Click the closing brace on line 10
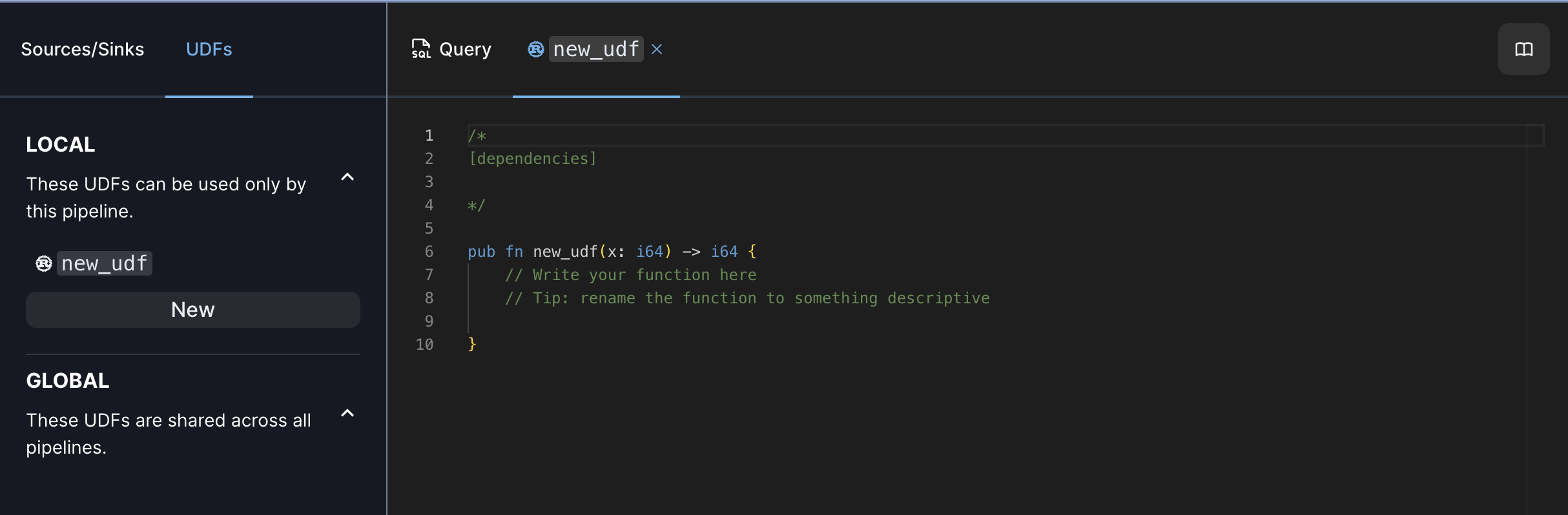Screen dimensions: 1568x515 (x=472, y=345)
